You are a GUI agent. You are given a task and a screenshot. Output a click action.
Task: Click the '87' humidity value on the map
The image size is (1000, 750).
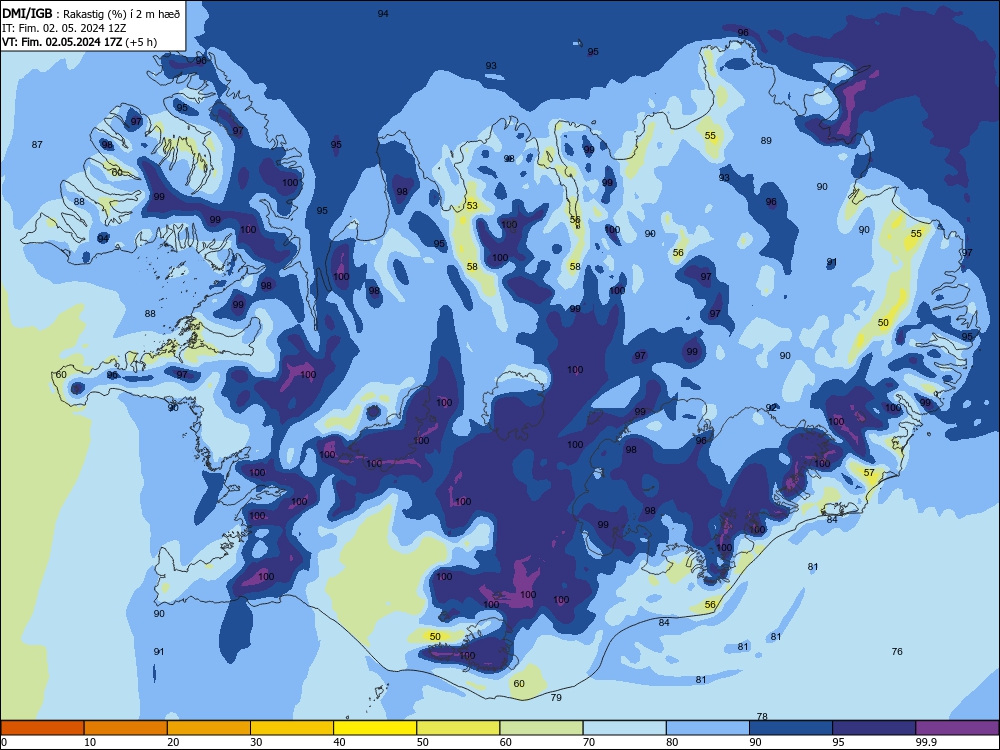click(x=37, y=145)
